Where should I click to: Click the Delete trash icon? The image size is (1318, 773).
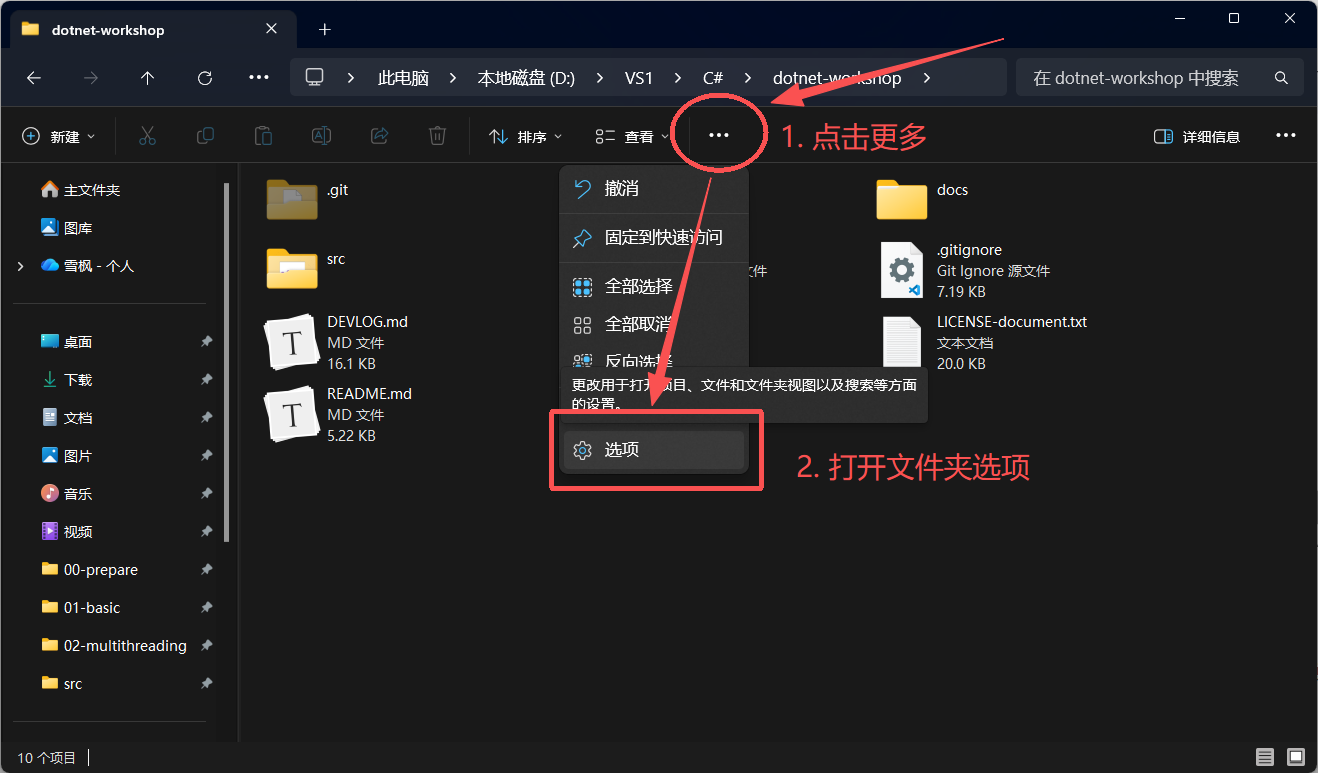point(437,136)
